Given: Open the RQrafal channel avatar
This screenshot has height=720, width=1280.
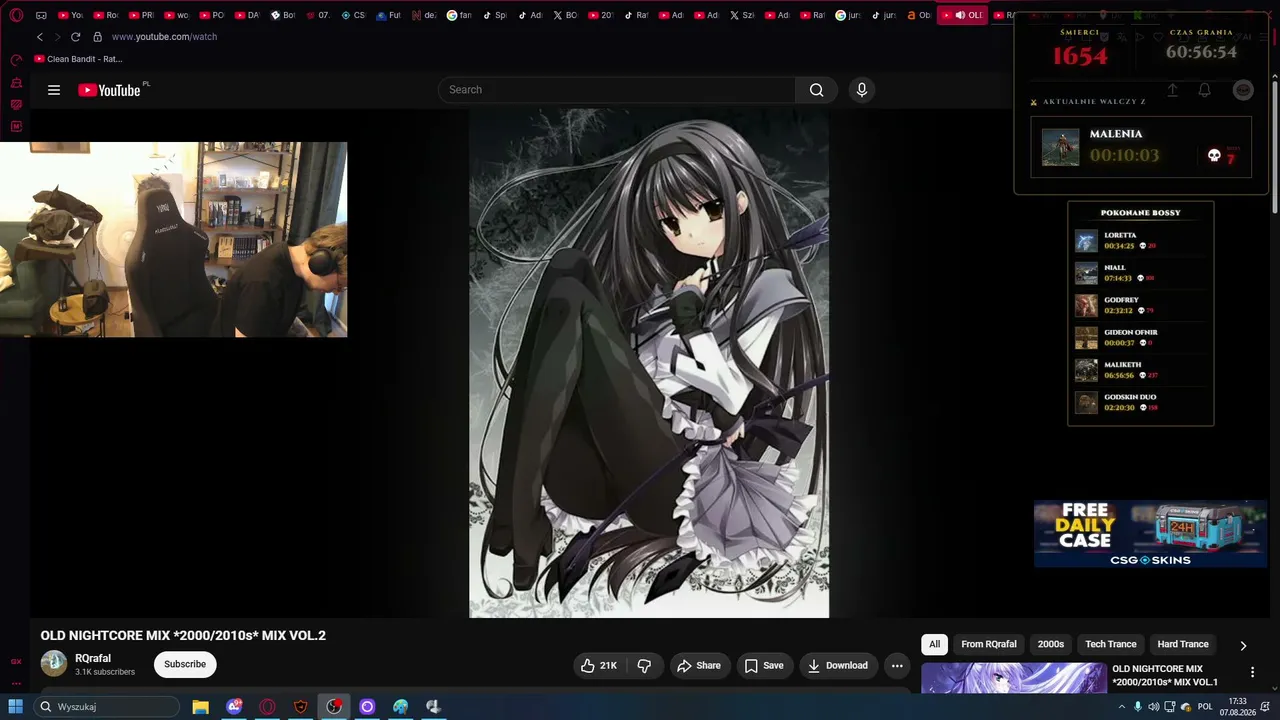Looking at the screenshot, I should [x=54, y=664].
